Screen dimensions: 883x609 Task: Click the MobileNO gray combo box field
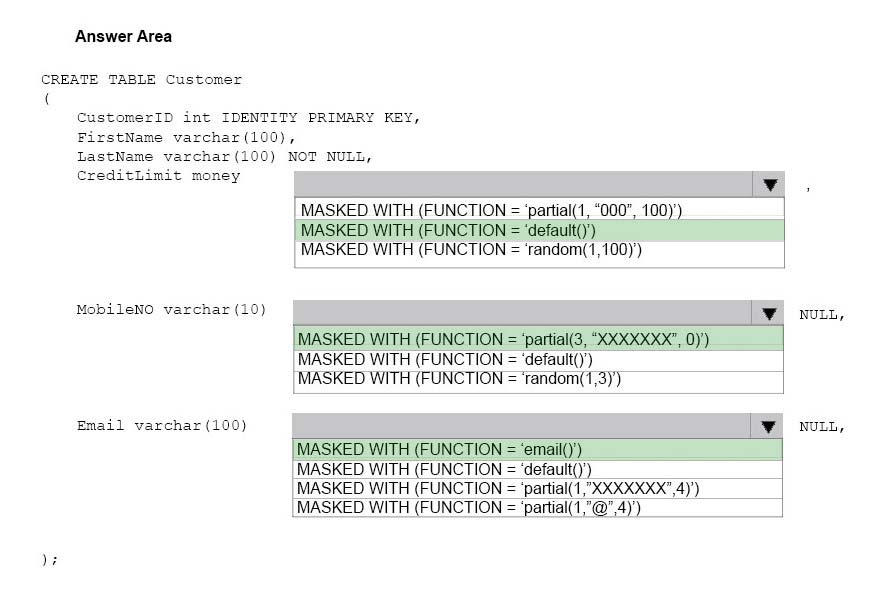click(523, 313)
